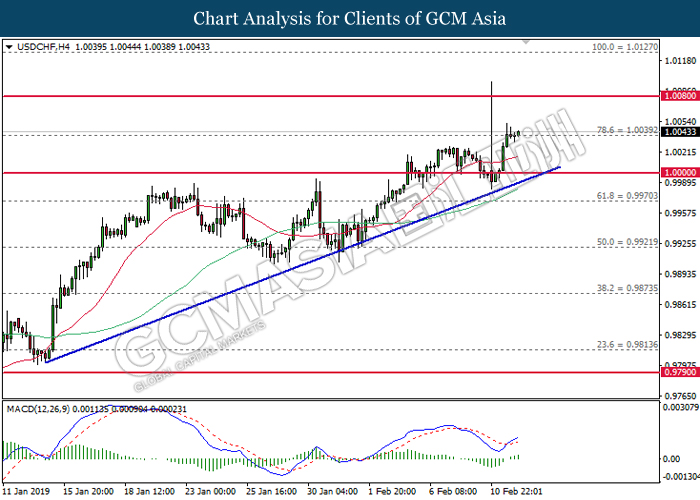Click price axis value 1.00540
This screenshot has width=700, height=500.
[x=680, y=121]
